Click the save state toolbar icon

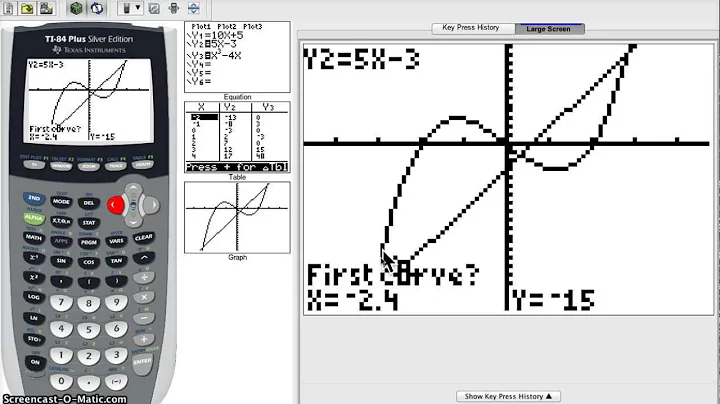pos(46,8)
